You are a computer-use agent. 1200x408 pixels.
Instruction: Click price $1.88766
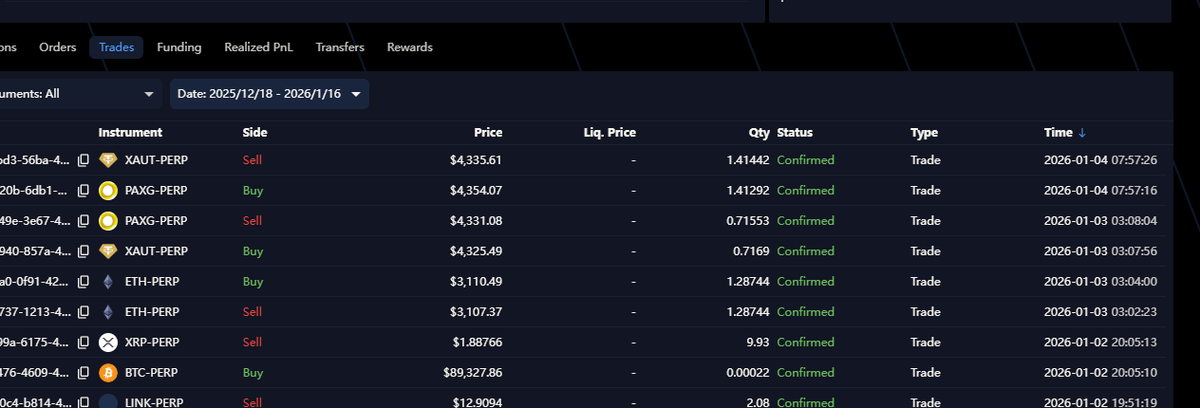pyautogui.click(x=477, y=342)
